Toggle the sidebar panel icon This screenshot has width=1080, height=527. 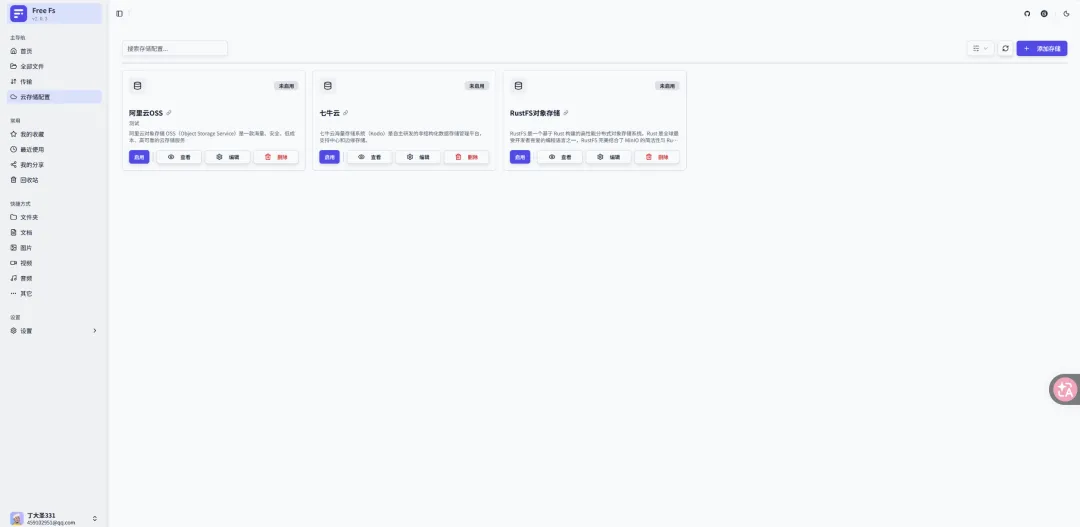click(x=120, y=14)
